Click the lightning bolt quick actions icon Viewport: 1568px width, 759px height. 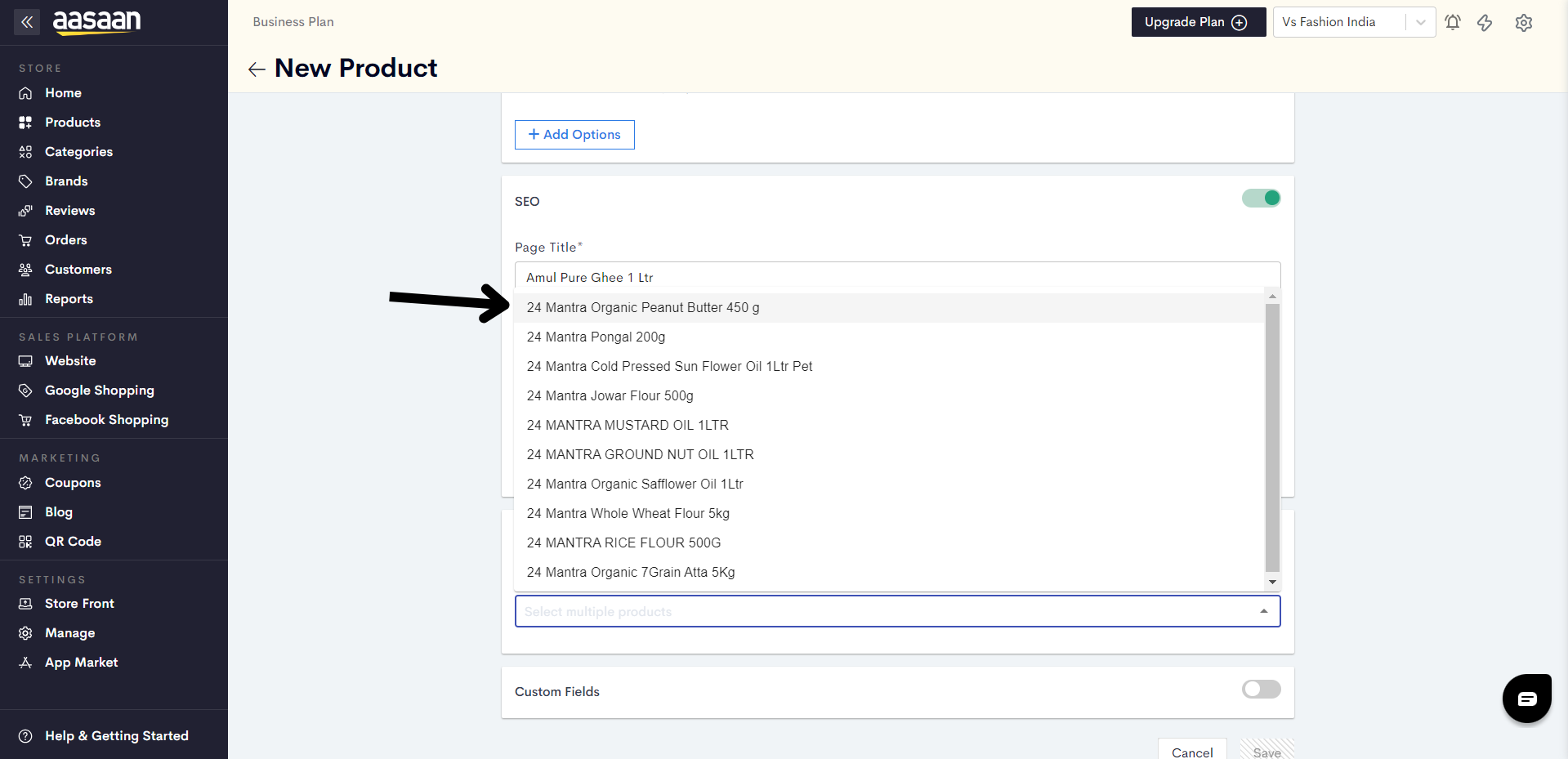point(1485,22)
